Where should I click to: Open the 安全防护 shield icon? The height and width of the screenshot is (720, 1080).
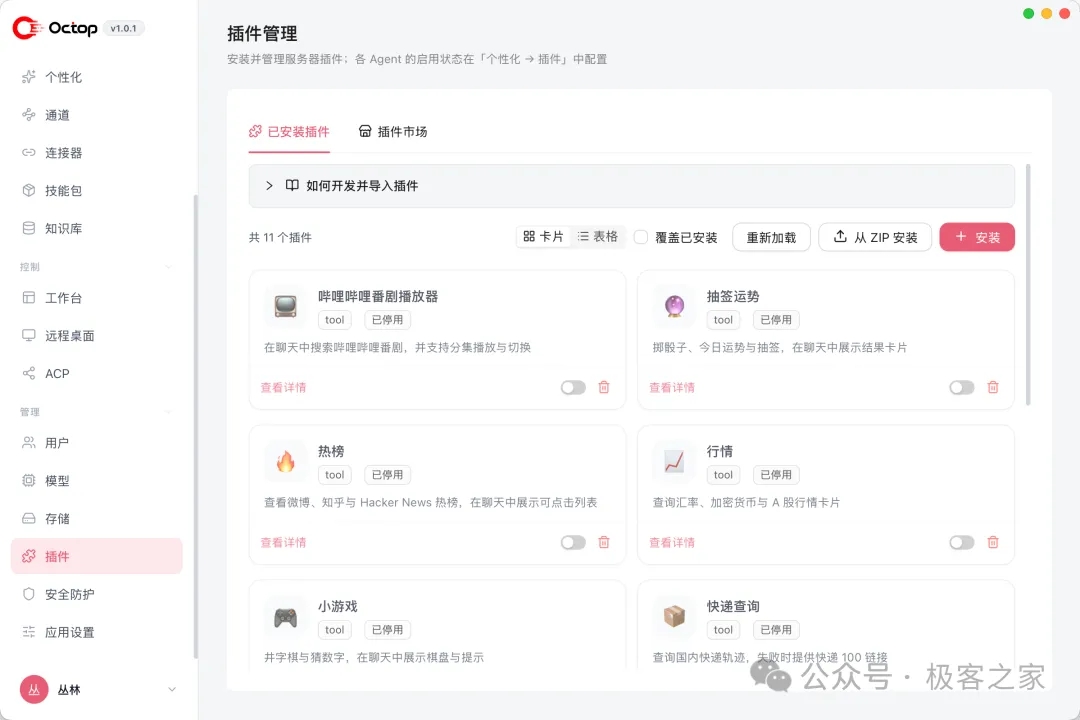pyautogui.click(x=28, y=594)
